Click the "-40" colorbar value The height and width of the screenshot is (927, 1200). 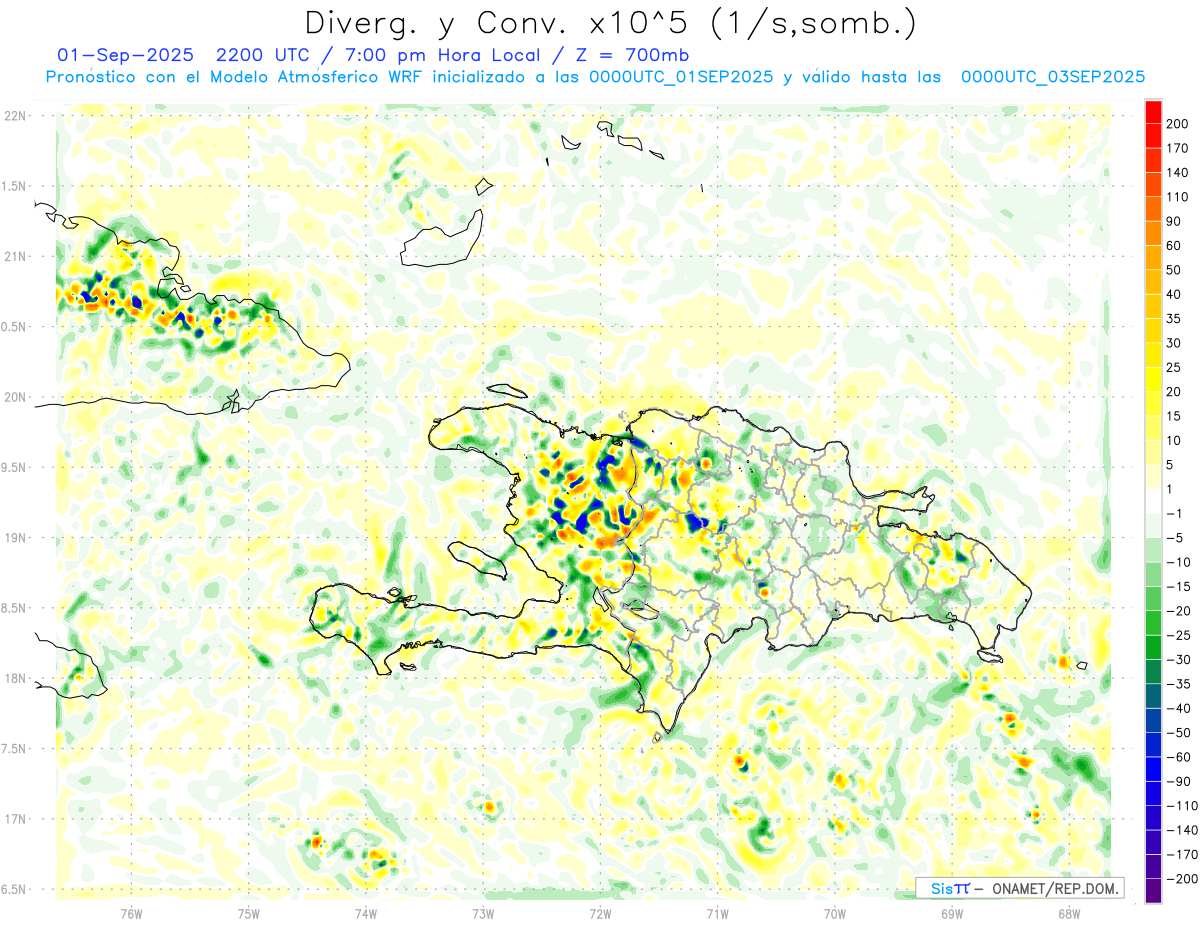pyautogui.click(x=1178, y=707)
